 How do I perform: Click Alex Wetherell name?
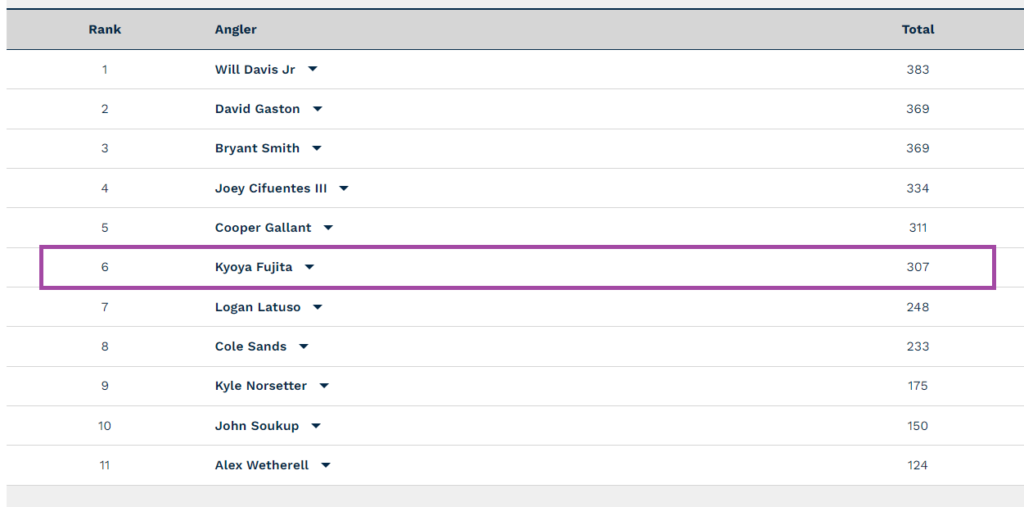point(262,465)
